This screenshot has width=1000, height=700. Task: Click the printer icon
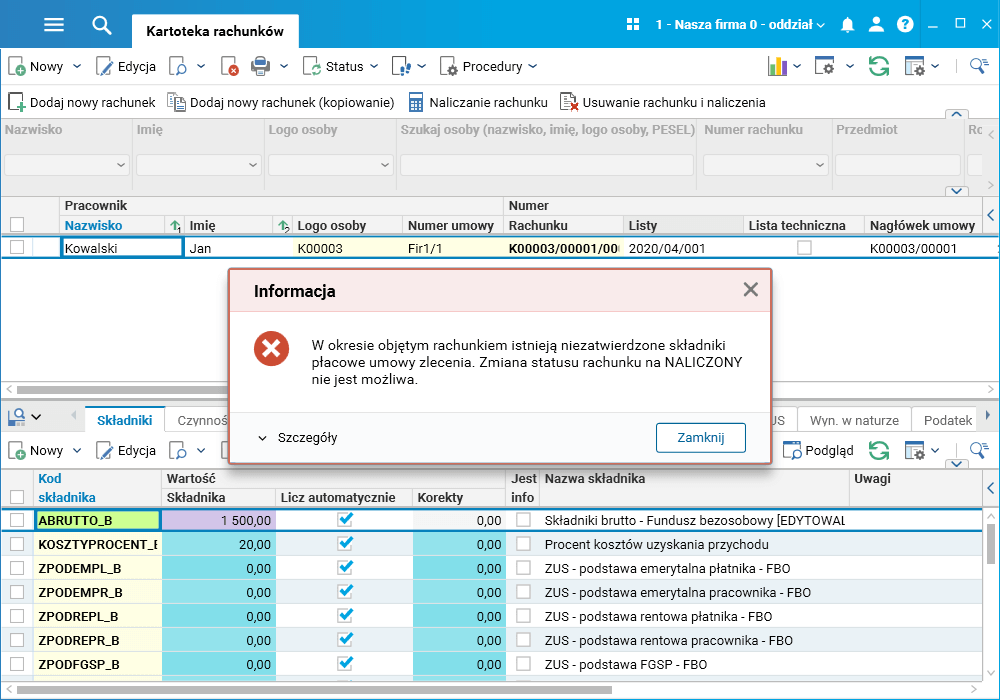(260, 66)
